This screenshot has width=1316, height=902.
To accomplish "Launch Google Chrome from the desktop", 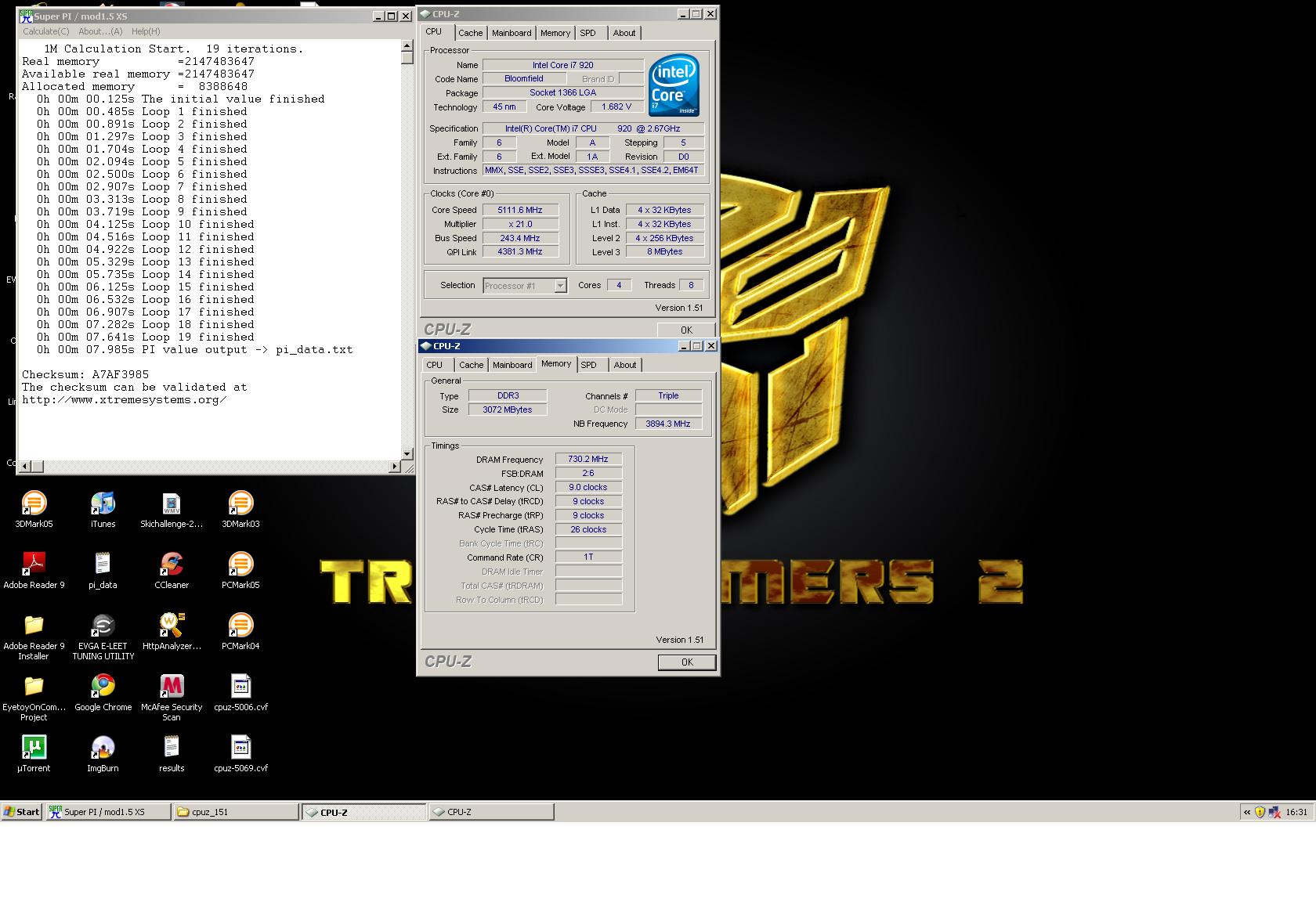I will tap(103, 692).
